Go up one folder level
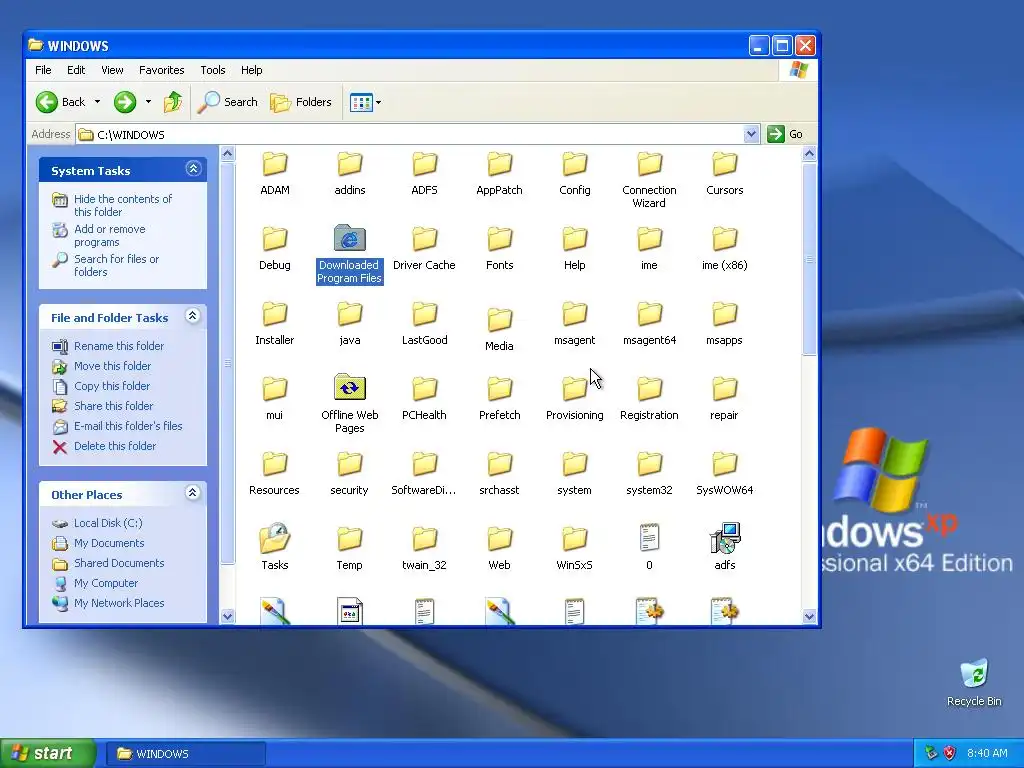 coord(173,102)
